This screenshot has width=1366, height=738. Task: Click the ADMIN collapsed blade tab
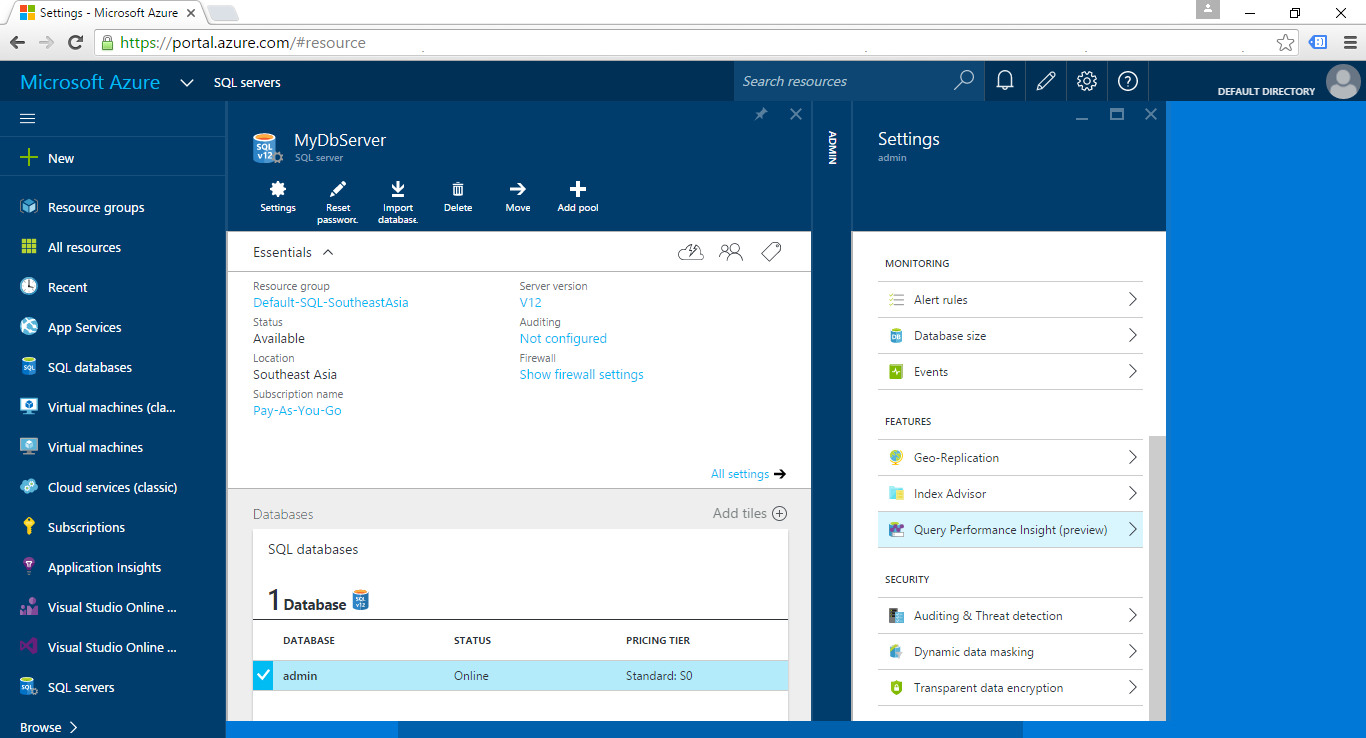click(832, 147)
